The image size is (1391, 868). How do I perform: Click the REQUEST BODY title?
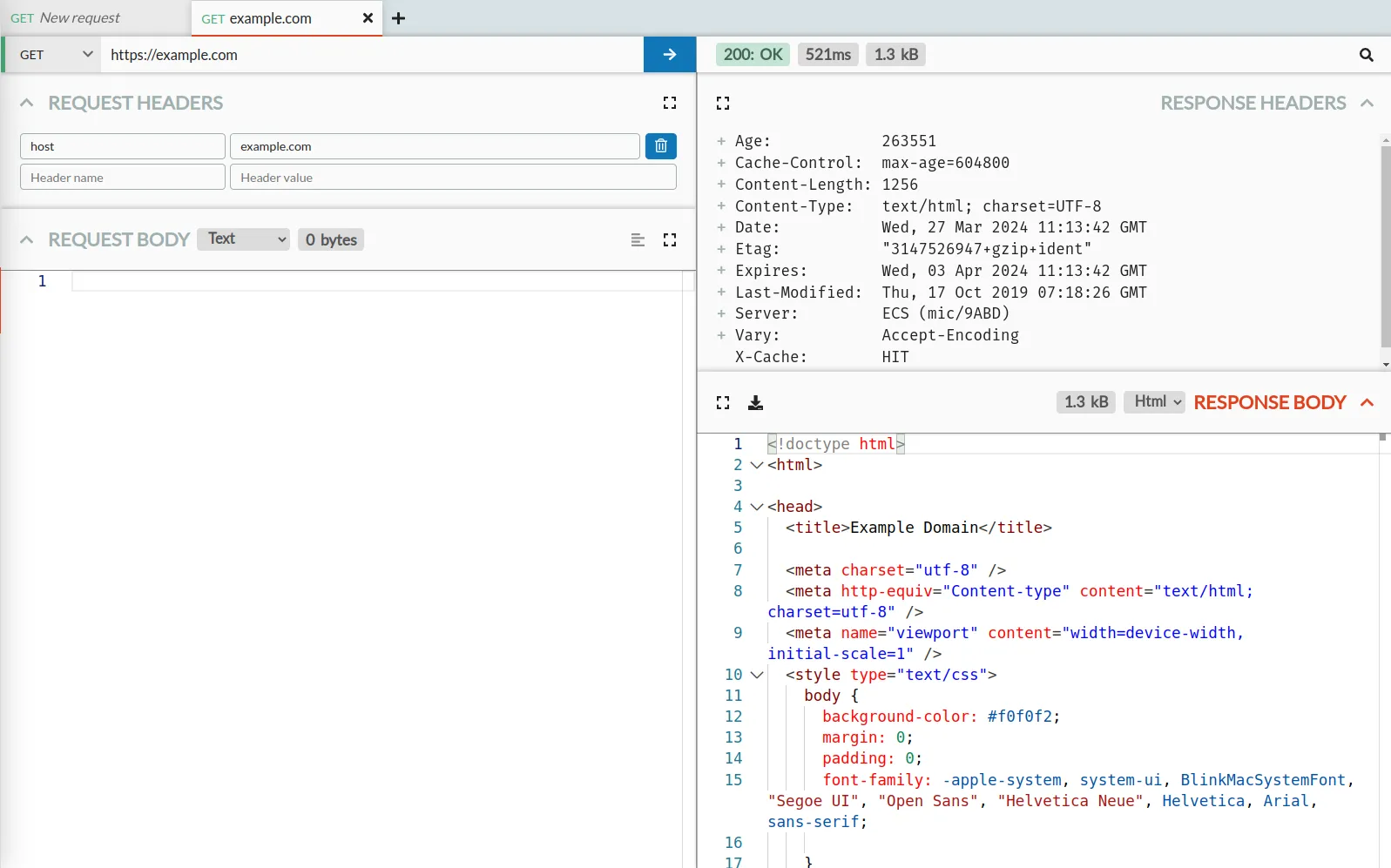point(118,239)
